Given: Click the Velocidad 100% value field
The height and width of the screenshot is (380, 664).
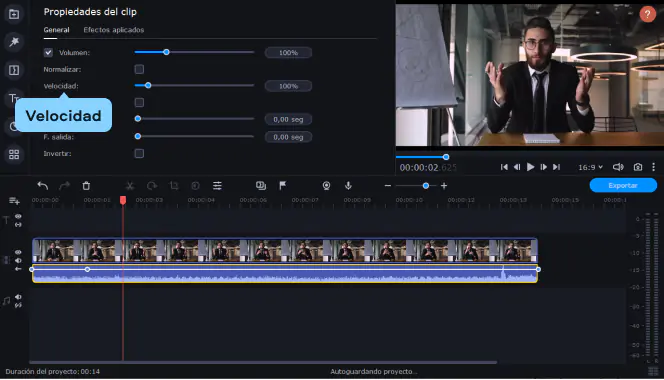Looking at the screenshot, I should click(288, 86).
